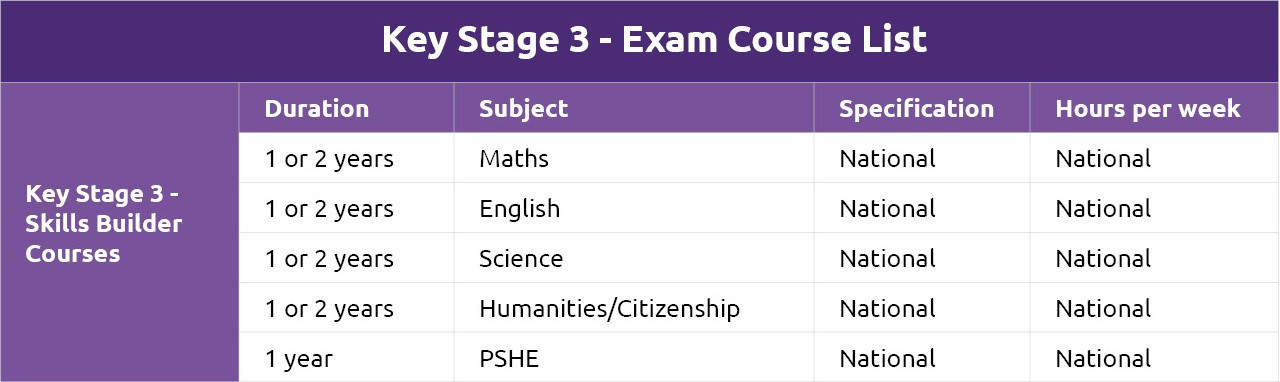This screenshot has height=382, width=1280.
Task: Click the hours per week cell for Science
Action: 1155,258
